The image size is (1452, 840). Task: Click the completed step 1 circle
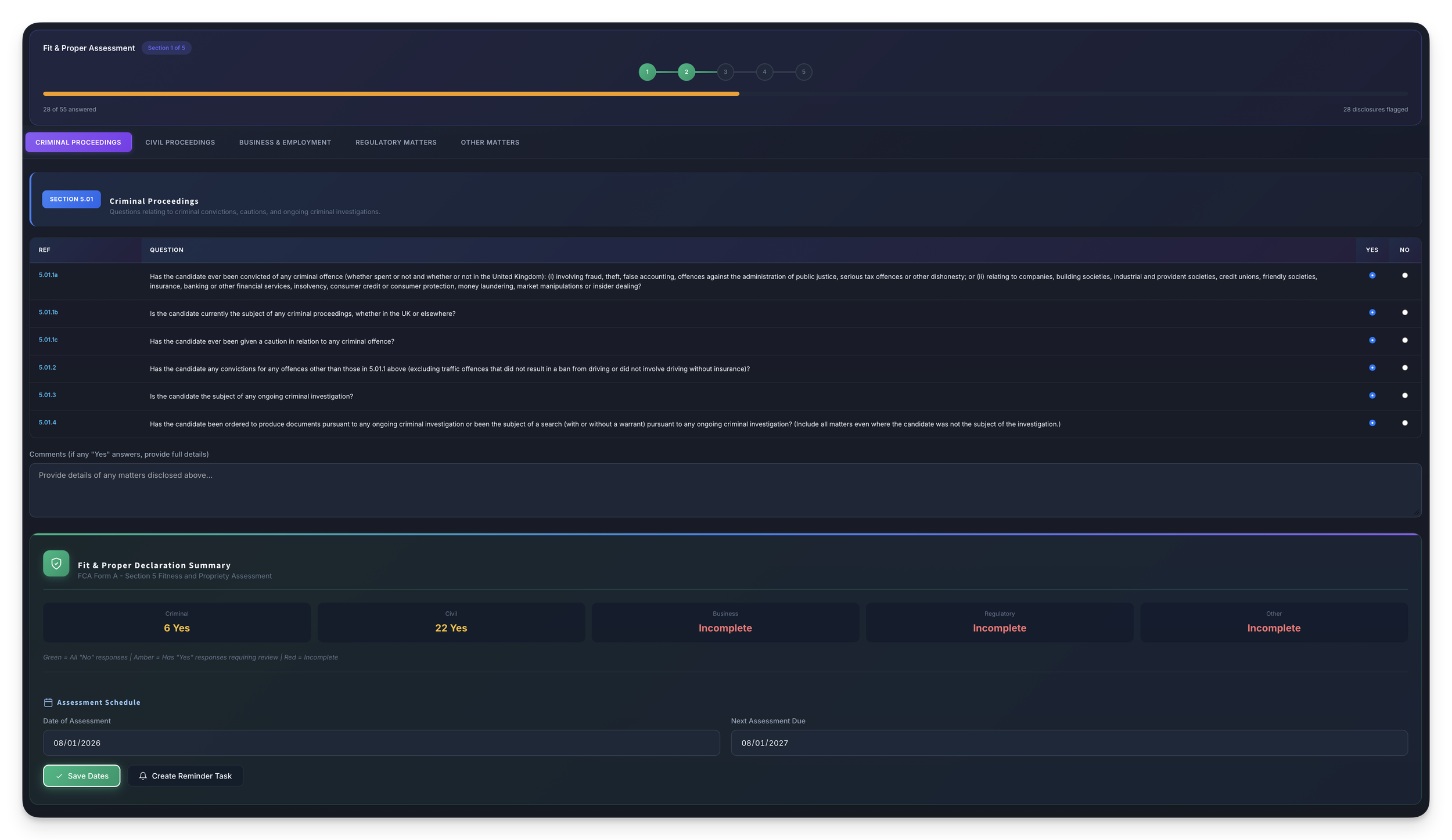[x=647, y=72]
